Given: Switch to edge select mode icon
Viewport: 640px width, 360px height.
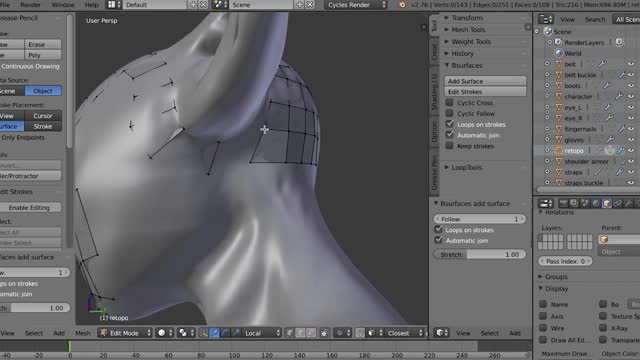Looking at the screenshot, I should [x=300, y=333].
